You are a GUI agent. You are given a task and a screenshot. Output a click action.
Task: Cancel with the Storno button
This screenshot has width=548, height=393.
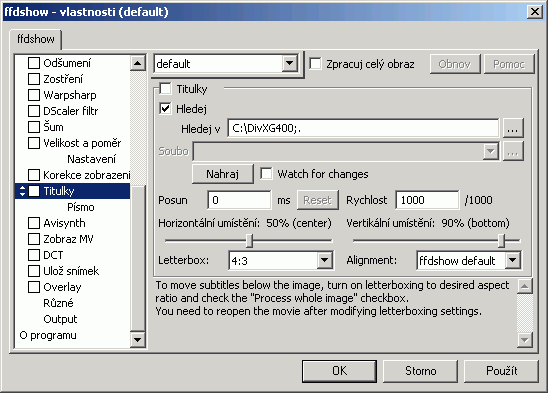click(x=420, y=371)
